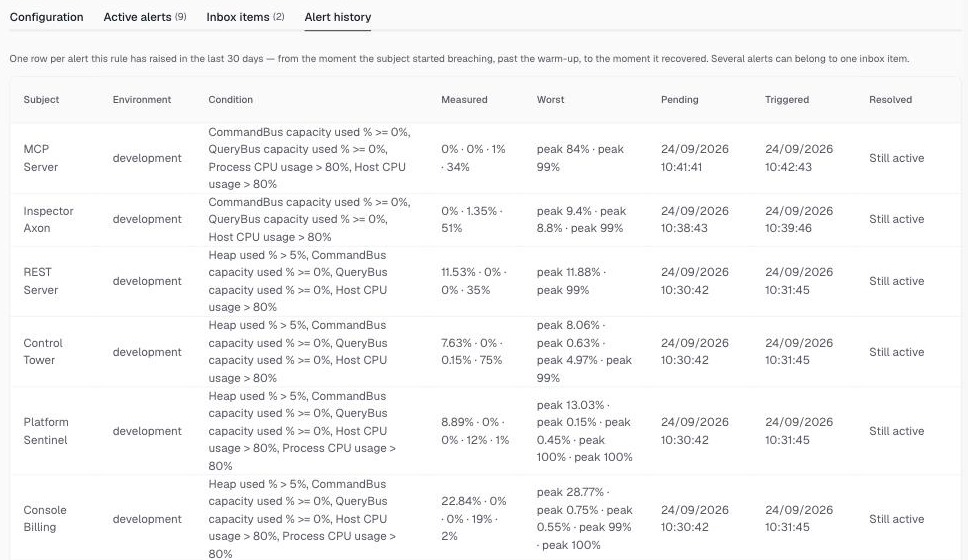The image size is (968, 560).
Task: Switch to the Configuration tab
Action: pos(46,17)
